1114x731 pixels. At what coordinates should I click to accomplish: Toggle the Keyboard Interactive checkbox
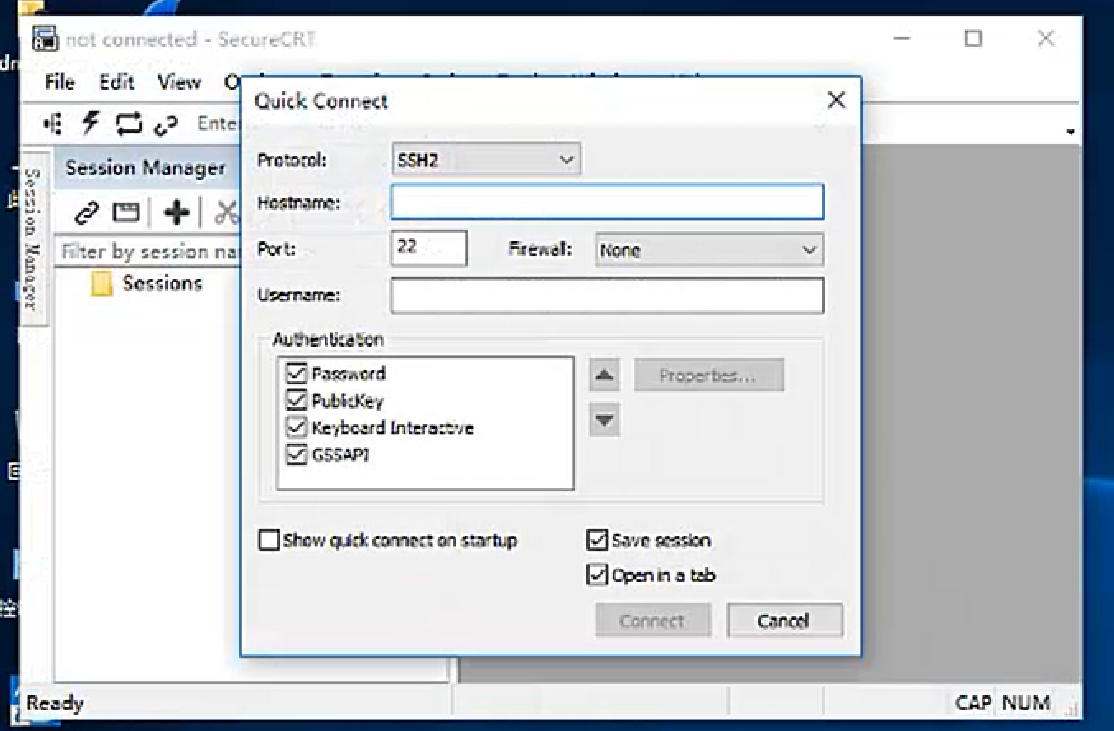pos(296,427)
